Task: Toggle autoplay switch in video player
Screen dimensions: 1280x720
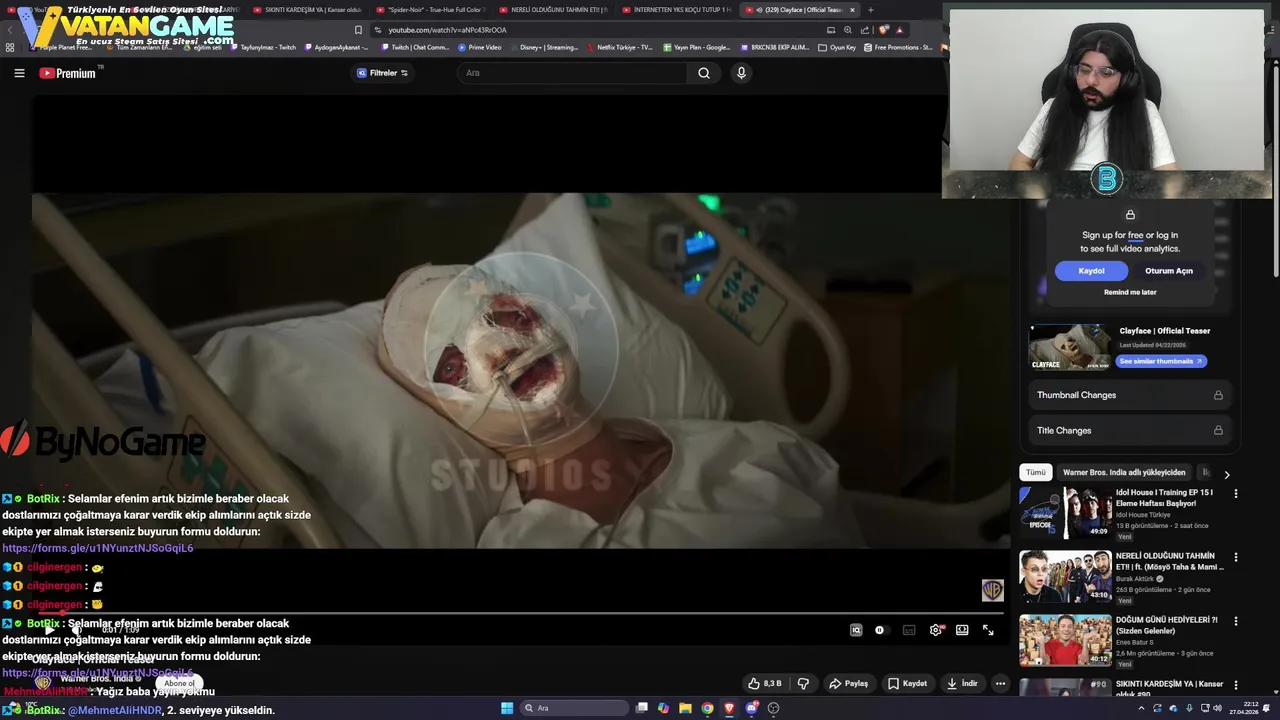Action: click(x=880, y=630)
